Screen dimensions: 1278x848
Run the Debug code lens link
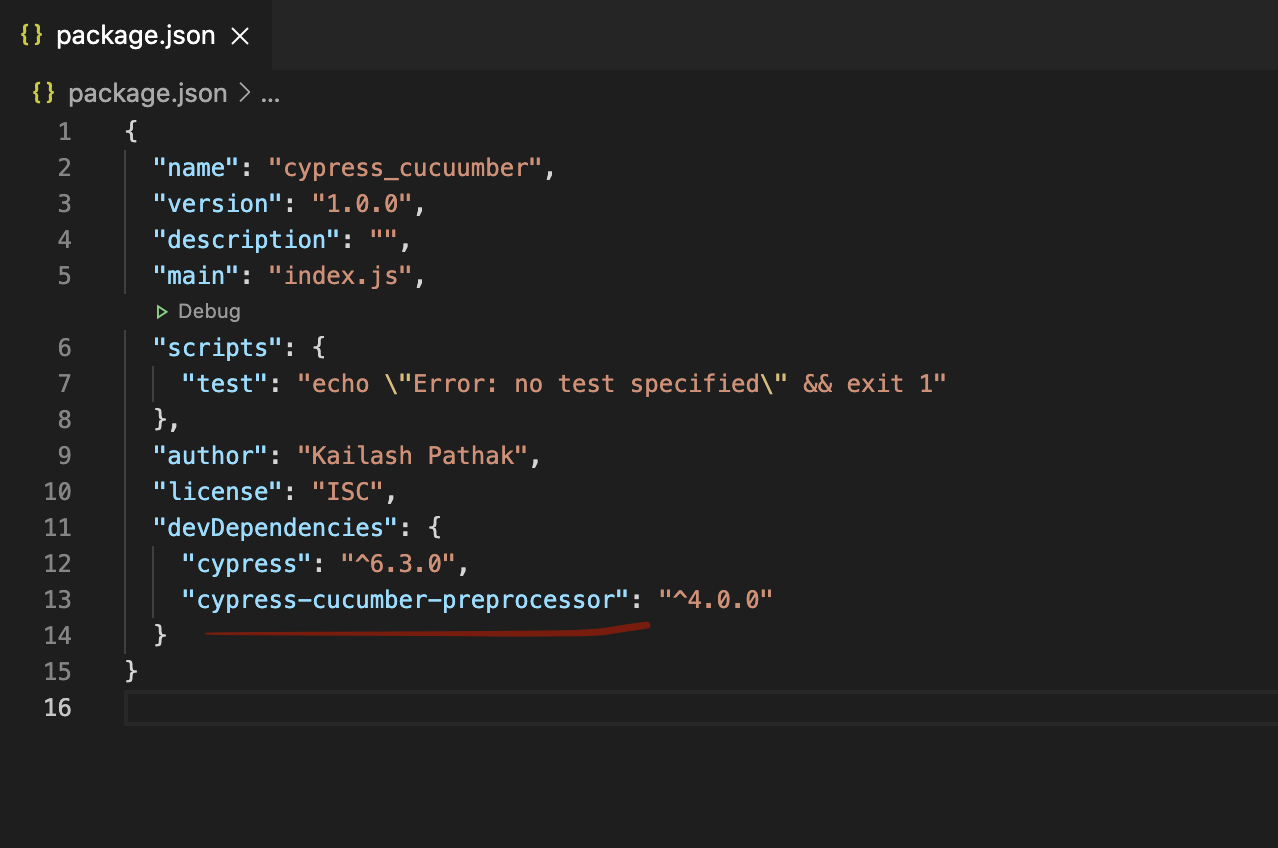tap(209, 311)
